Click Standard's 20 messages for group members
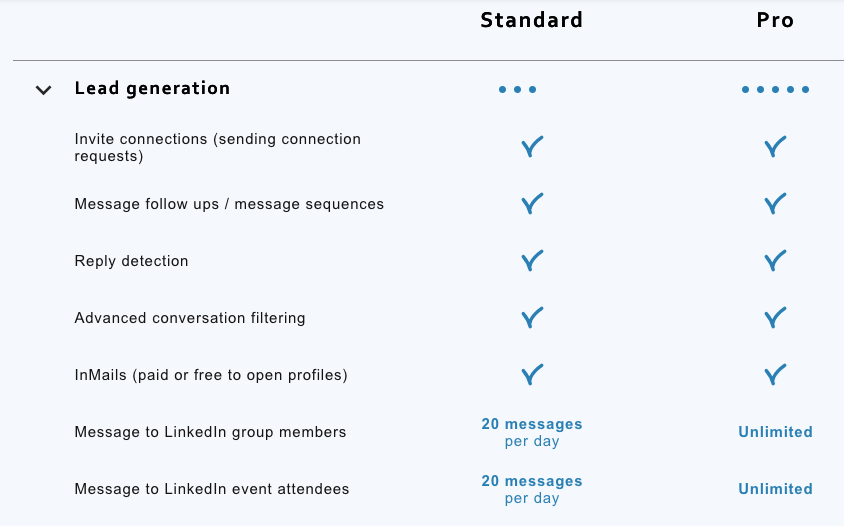 point(531,432)
